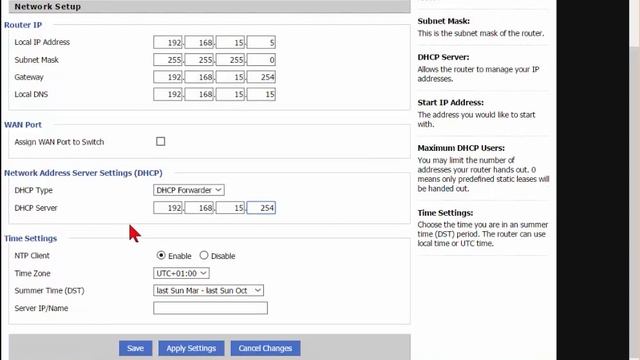Click the Summer Time (DST) label
The image size is (640, 360).
49,291
